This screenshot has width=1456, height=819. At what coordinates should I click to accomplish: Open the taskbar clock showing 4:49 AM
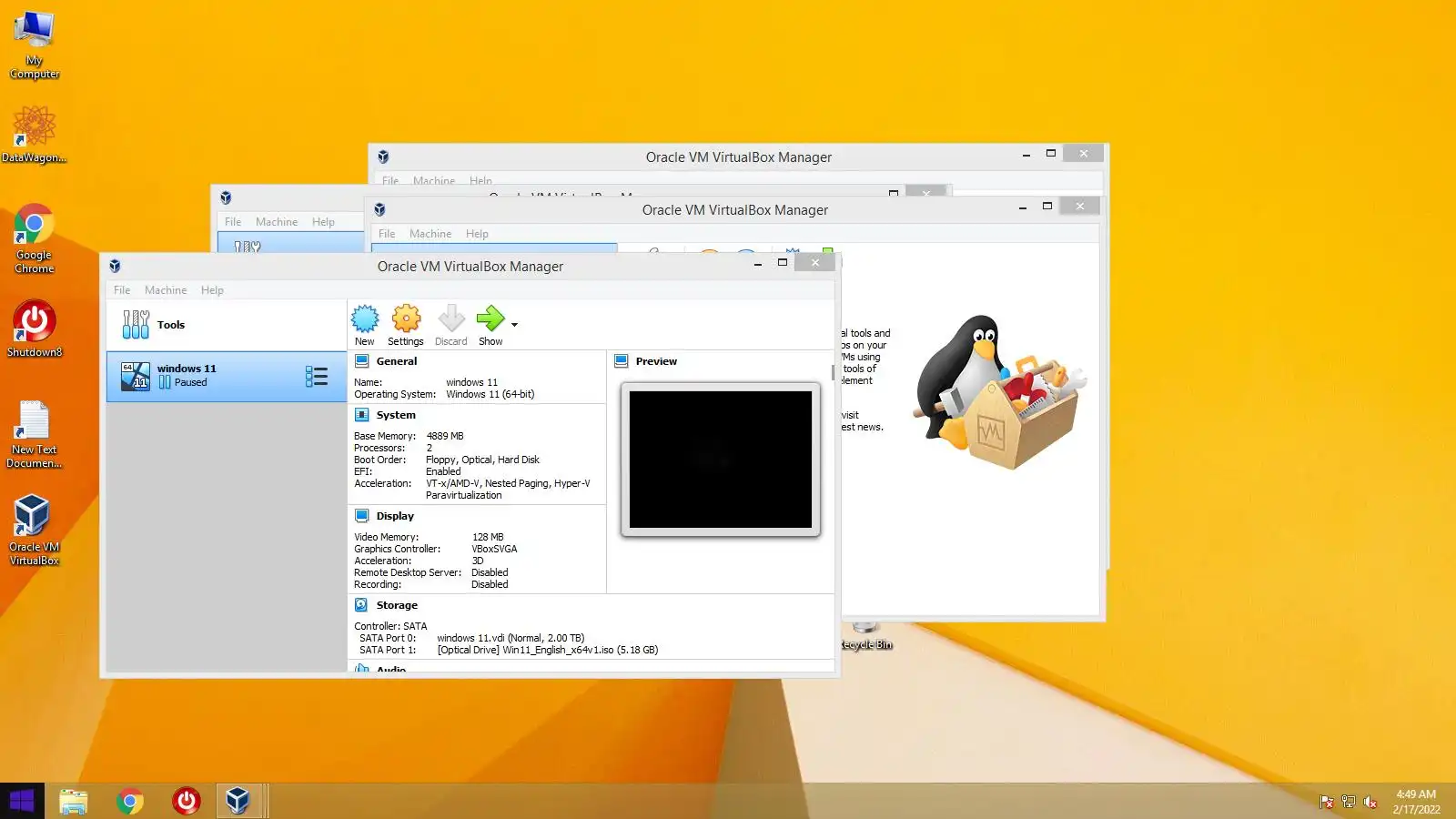[x=1416, y=802]
